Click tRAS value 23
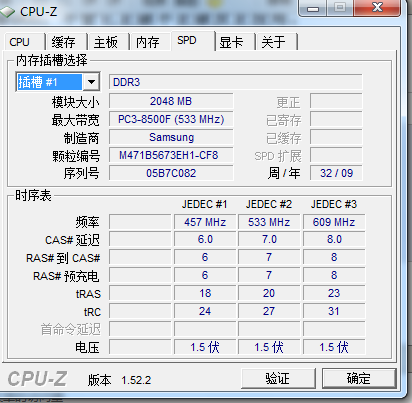 coord(334,293)
